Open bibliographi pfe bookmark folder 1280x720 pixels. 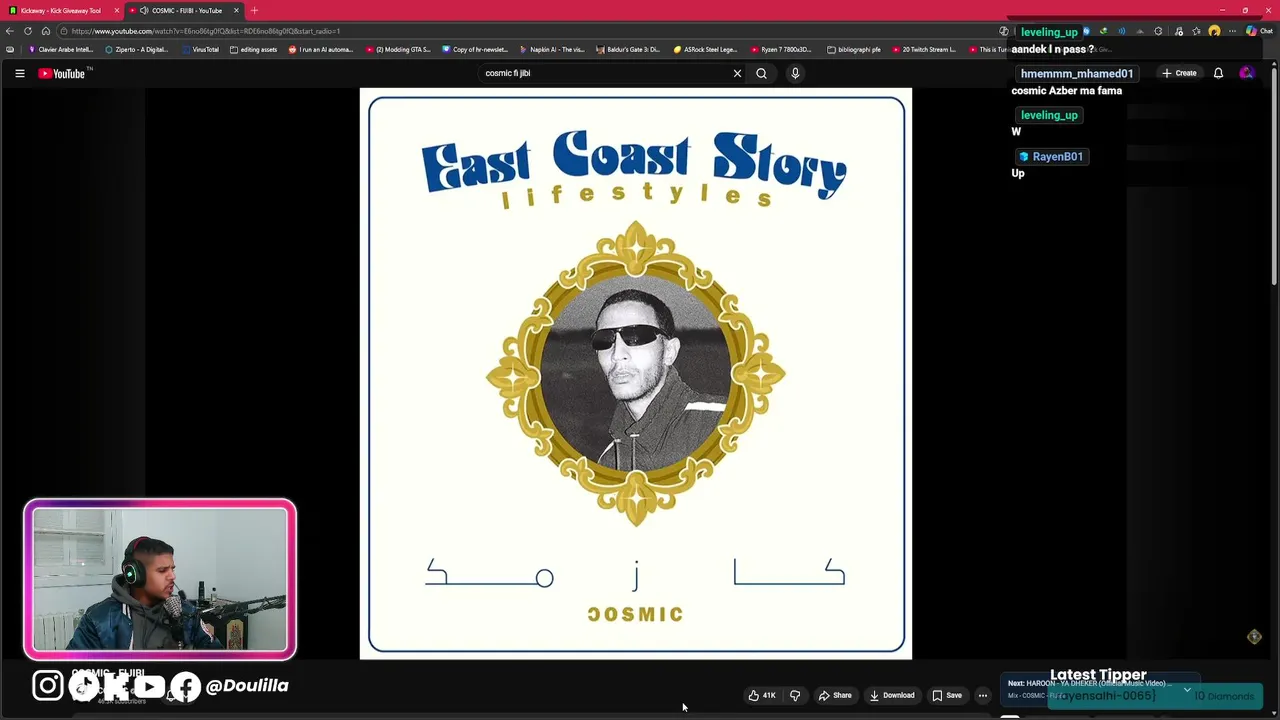coord(855,49)
